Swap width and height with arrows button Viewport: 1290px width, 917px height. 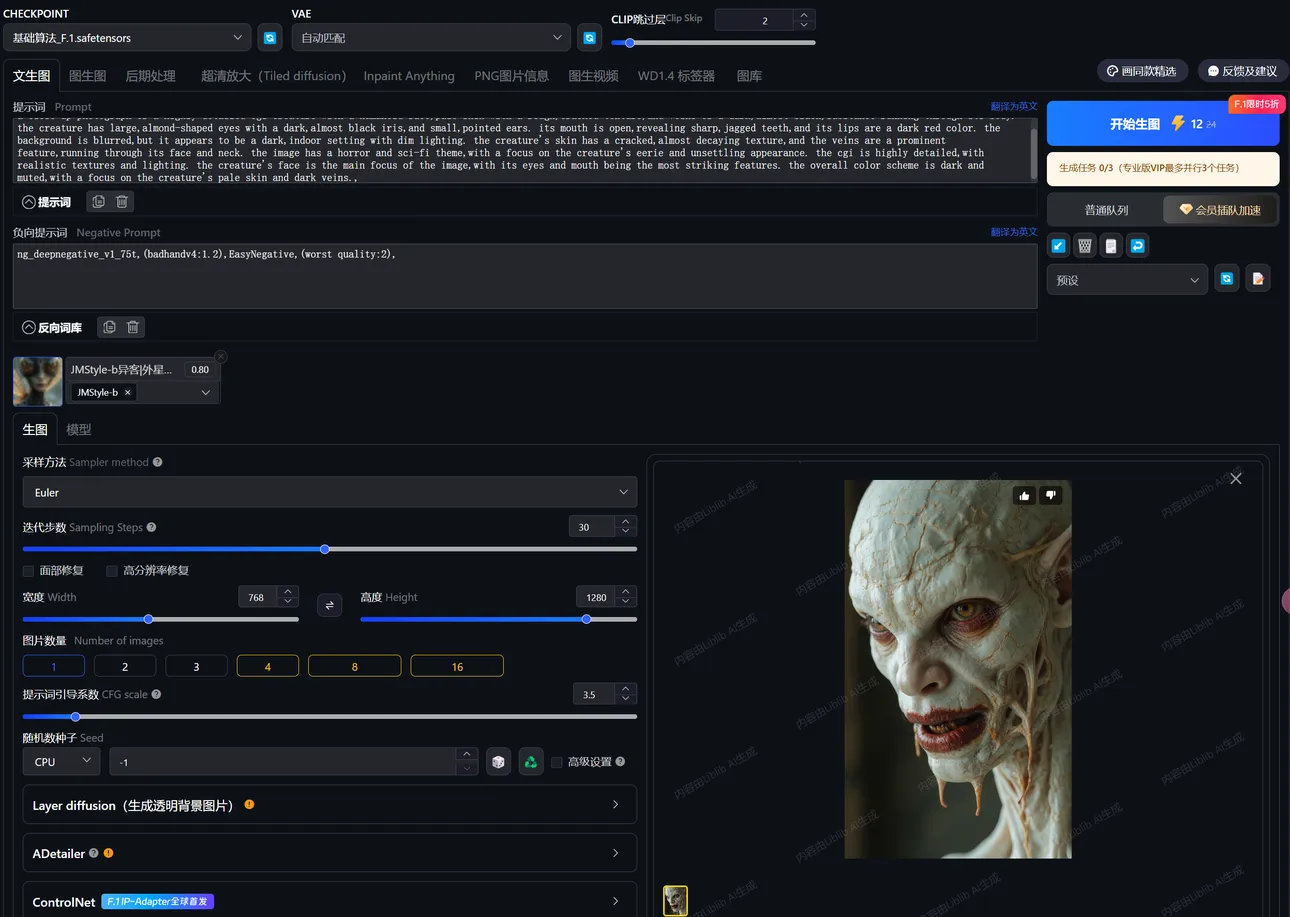(329, 605)
